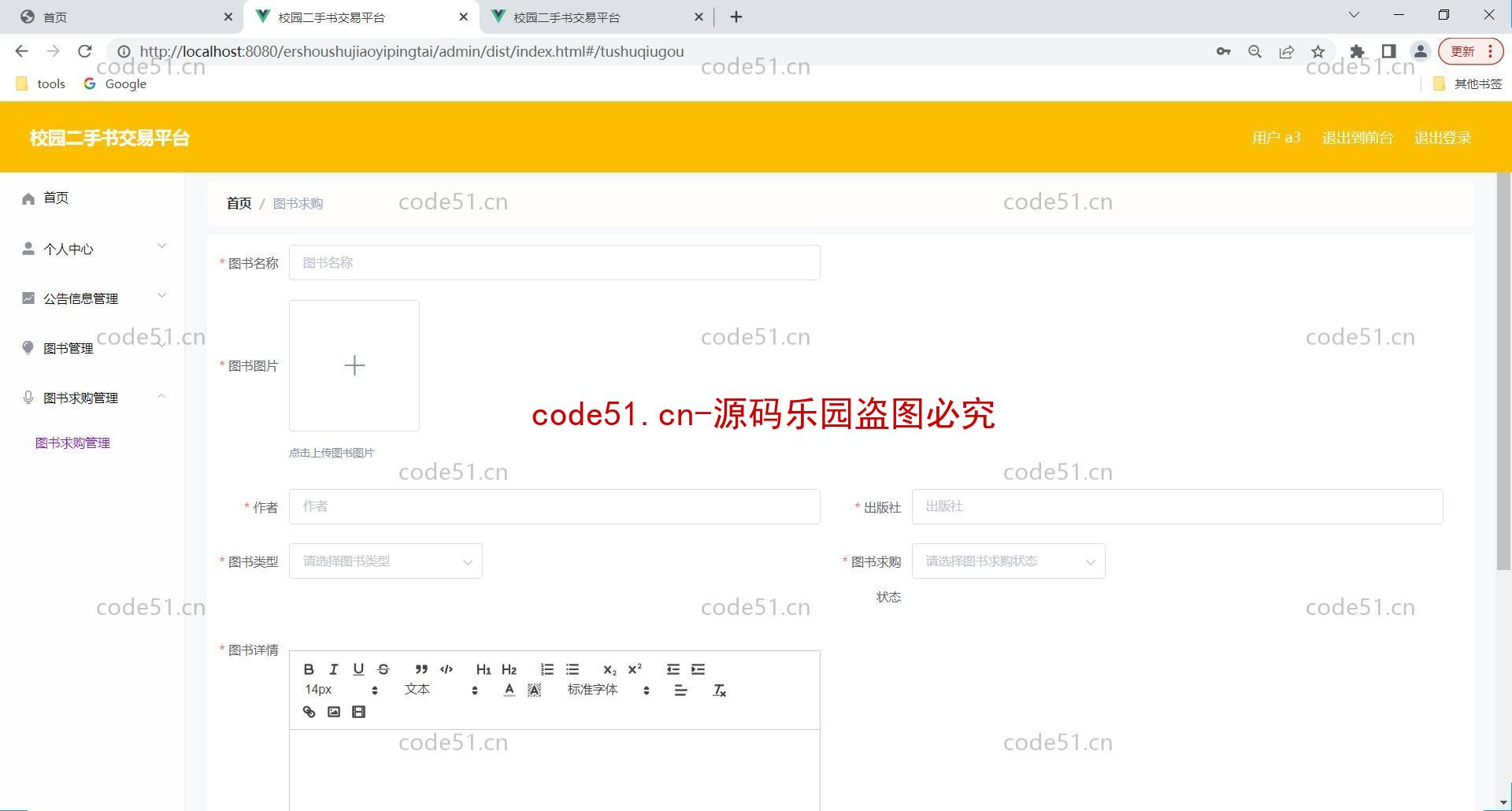The height and width of the screenshot is (811, 1512).
Task: Increase indent in editor
Action: pyautogui.click(x=698, y=669)
